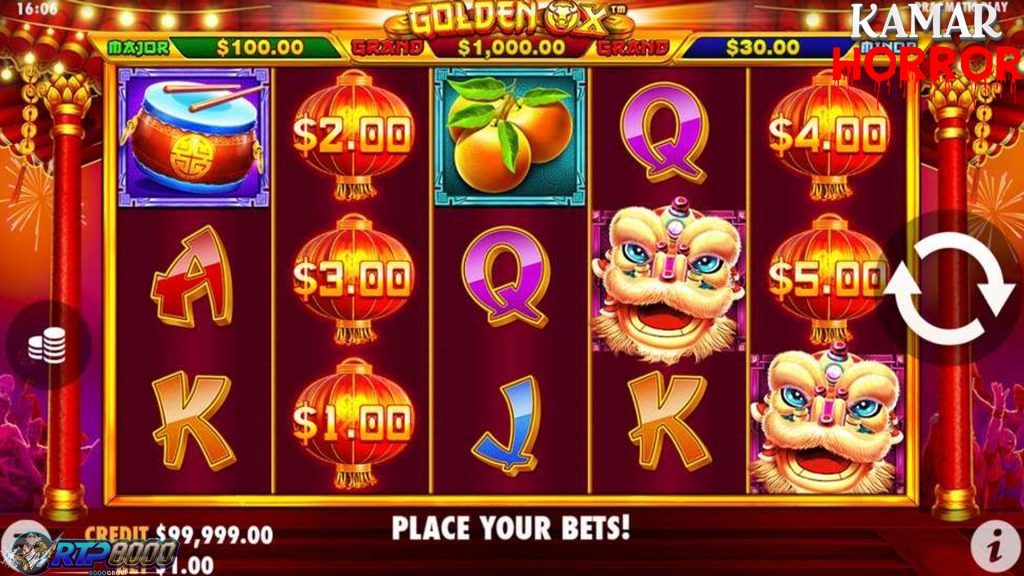Viewport: 1024px width, 576px height.
Task: Click the red letter A symbol
Action: (x=193, y=277)
